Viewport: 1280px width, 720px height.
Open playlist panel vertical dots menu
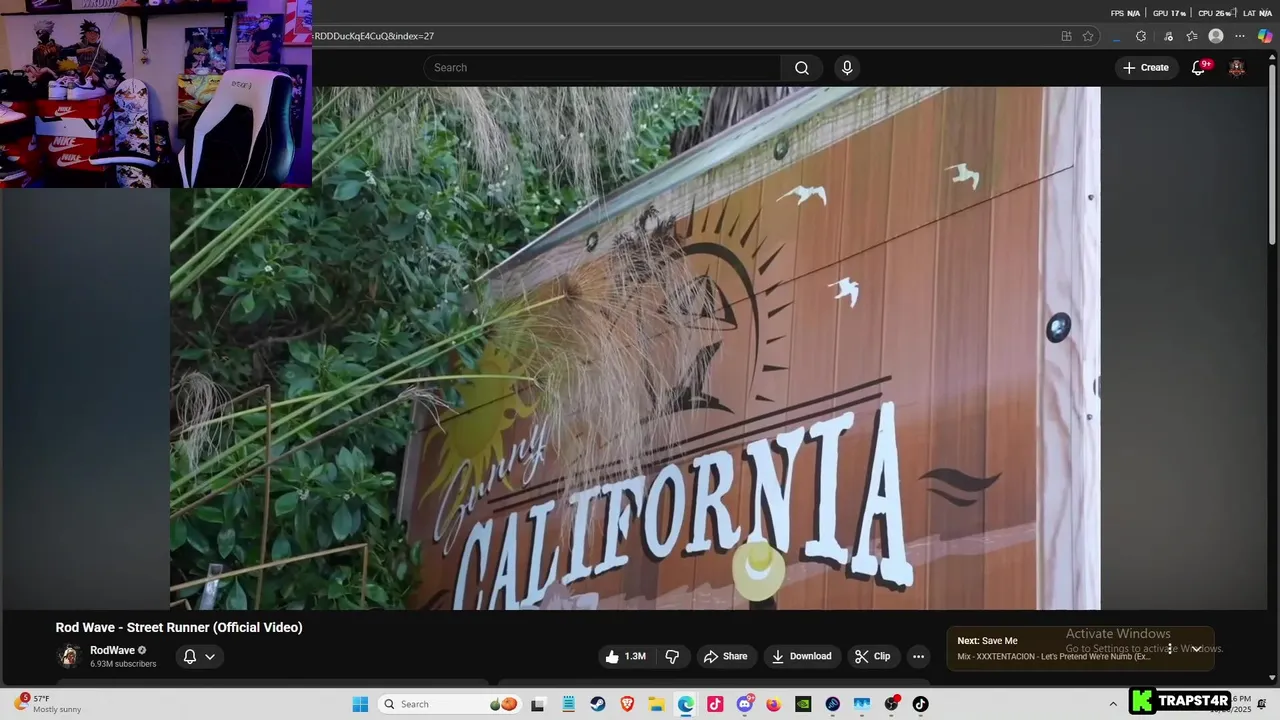tap(1169, 649)
